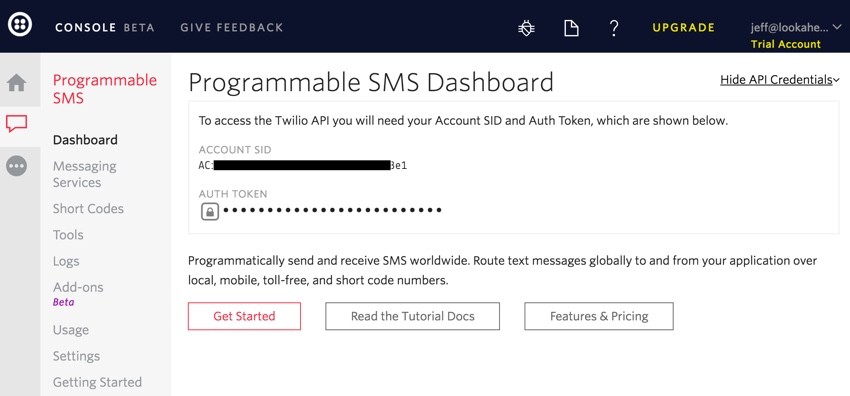Screen dimensions: 850x396
Task: Open the jeff@lookahe... account dropdown
Action: pyautogui.click(x=796, y=27)
